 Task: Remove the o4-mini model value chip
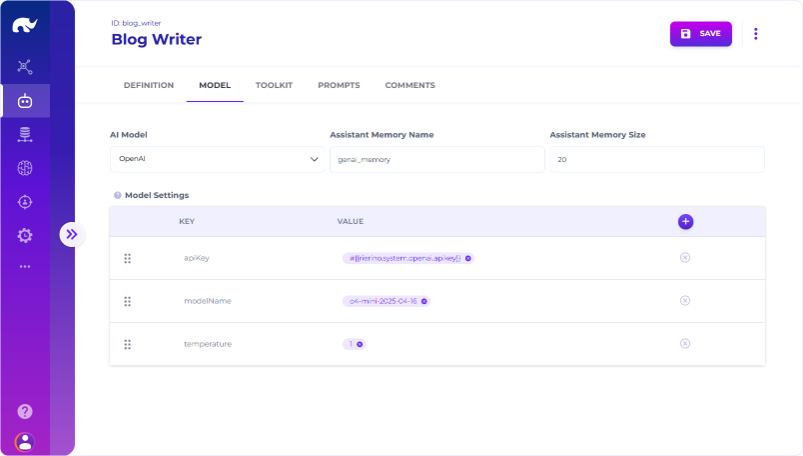pos(424,301)
